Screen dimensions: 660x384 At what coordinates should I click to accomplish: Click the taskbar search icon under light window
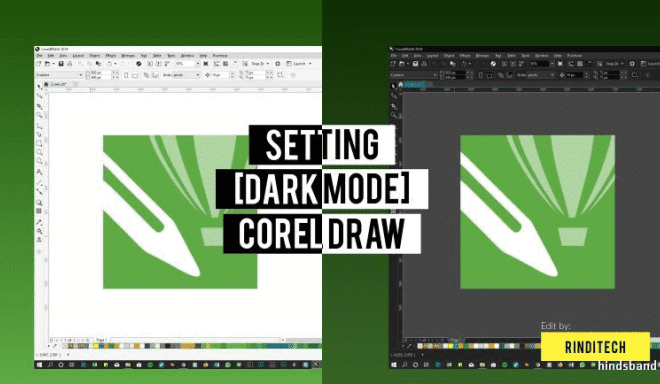[x=51, y=365]
